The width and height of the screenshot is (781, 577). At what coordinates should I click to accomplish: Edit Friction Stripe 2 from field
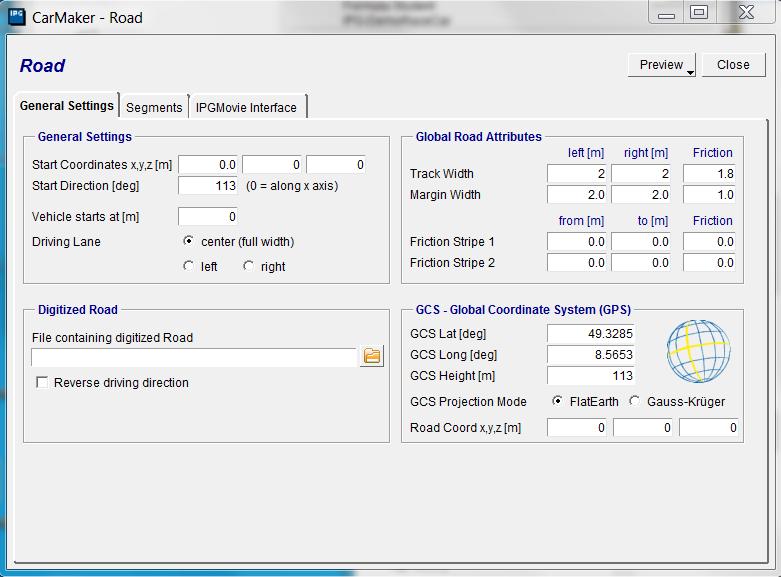pyautogui.click(x=577, y=263)
